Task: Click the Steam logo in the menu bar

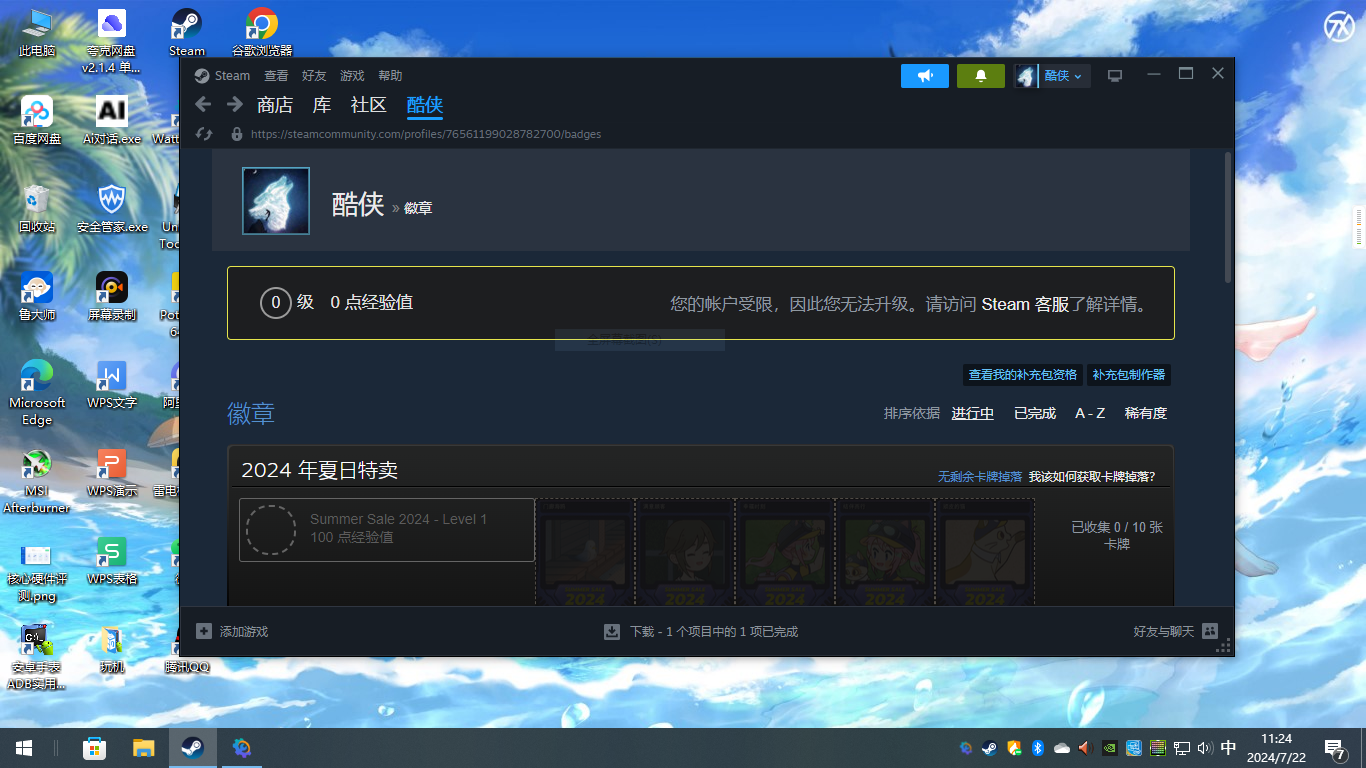Action: coord(202,75)
